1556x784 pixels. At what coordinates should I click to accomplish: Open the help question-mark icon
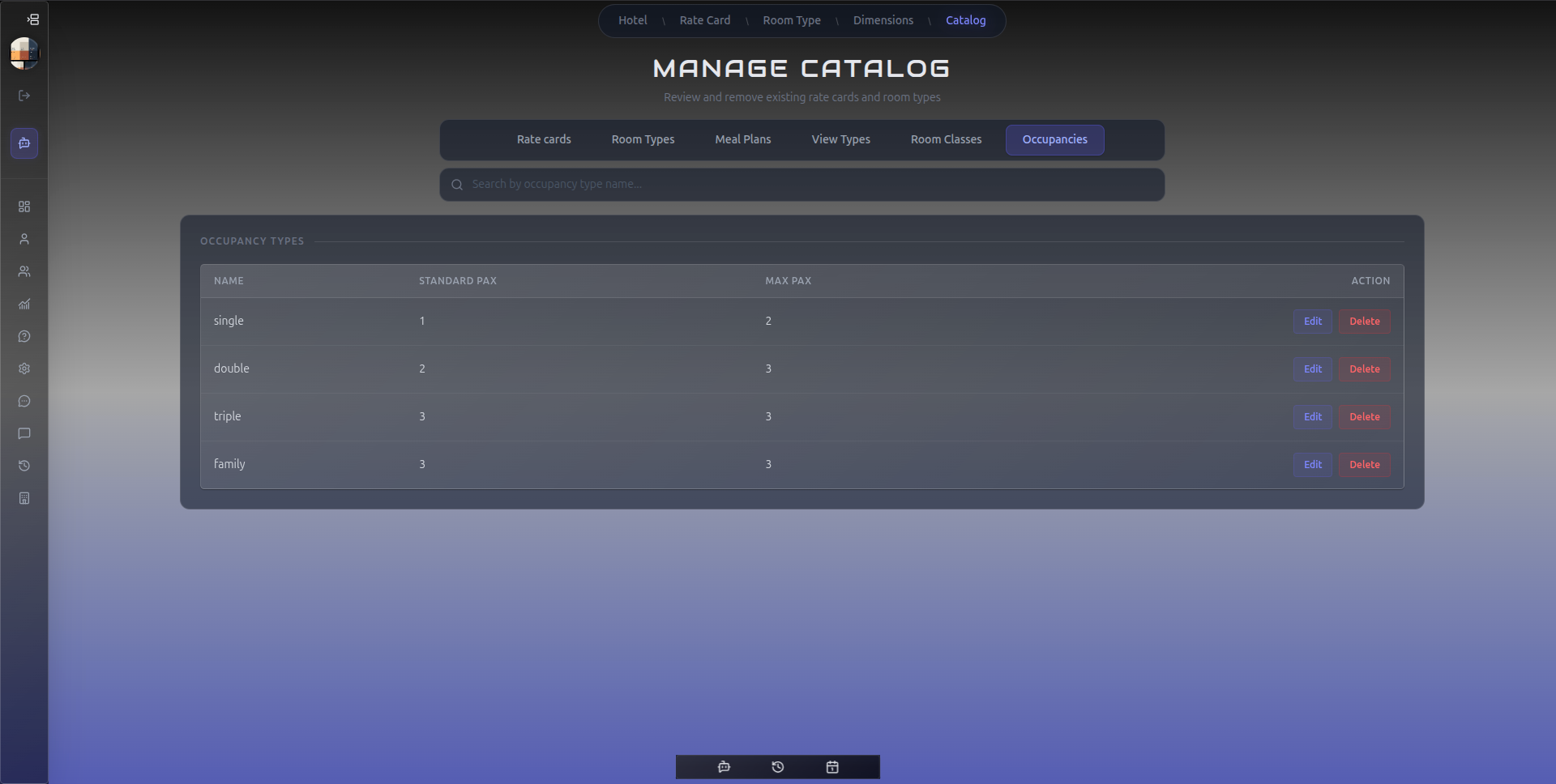point(24,336)
